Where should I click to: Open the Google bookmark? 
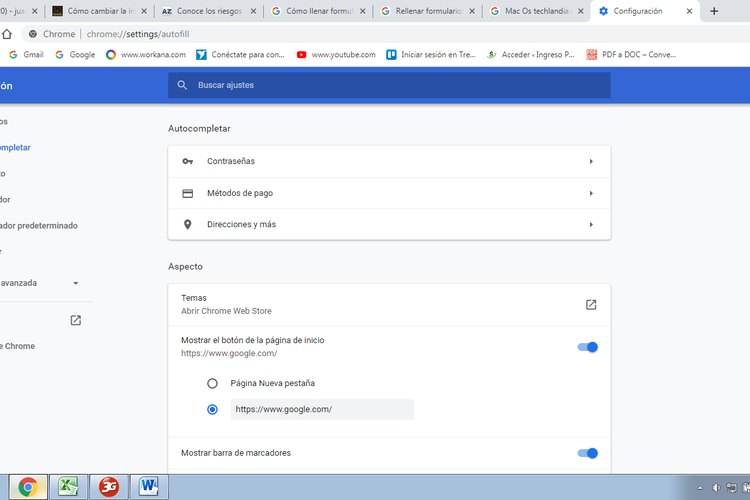pos(76,55)
